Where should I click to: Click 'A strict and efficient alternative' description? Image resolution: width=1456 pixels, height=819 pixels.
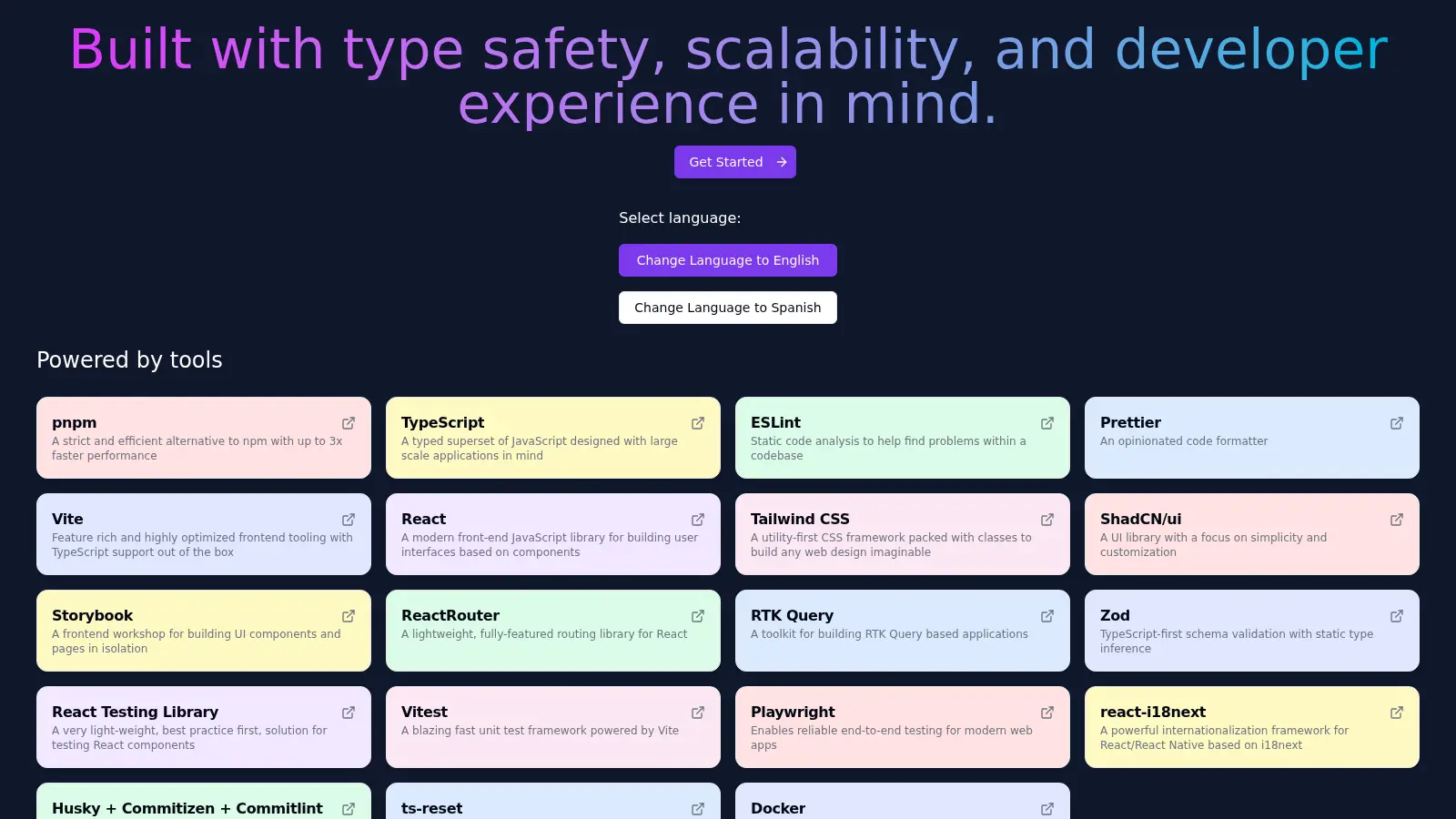[197, 448]
